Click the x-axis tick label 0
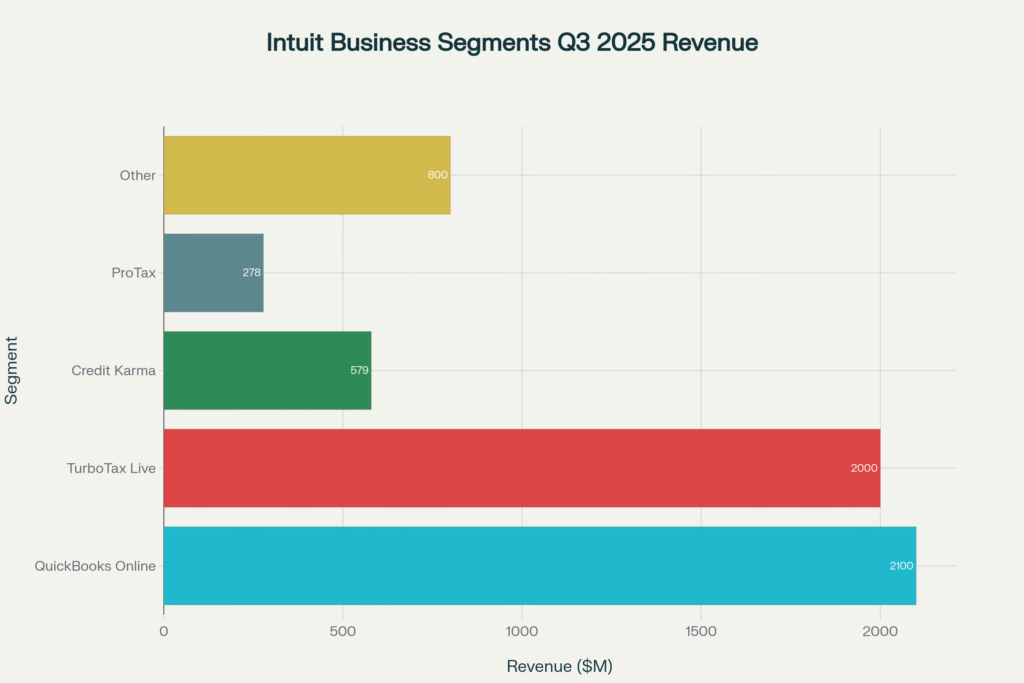1024x683 pixels. click(x=163, y=631)
